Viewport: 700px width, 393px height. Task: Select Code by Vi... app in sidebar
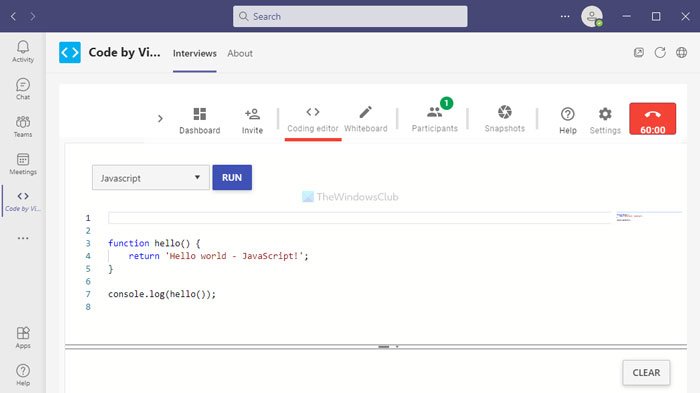pyautogui.click(x=23, y=201)
